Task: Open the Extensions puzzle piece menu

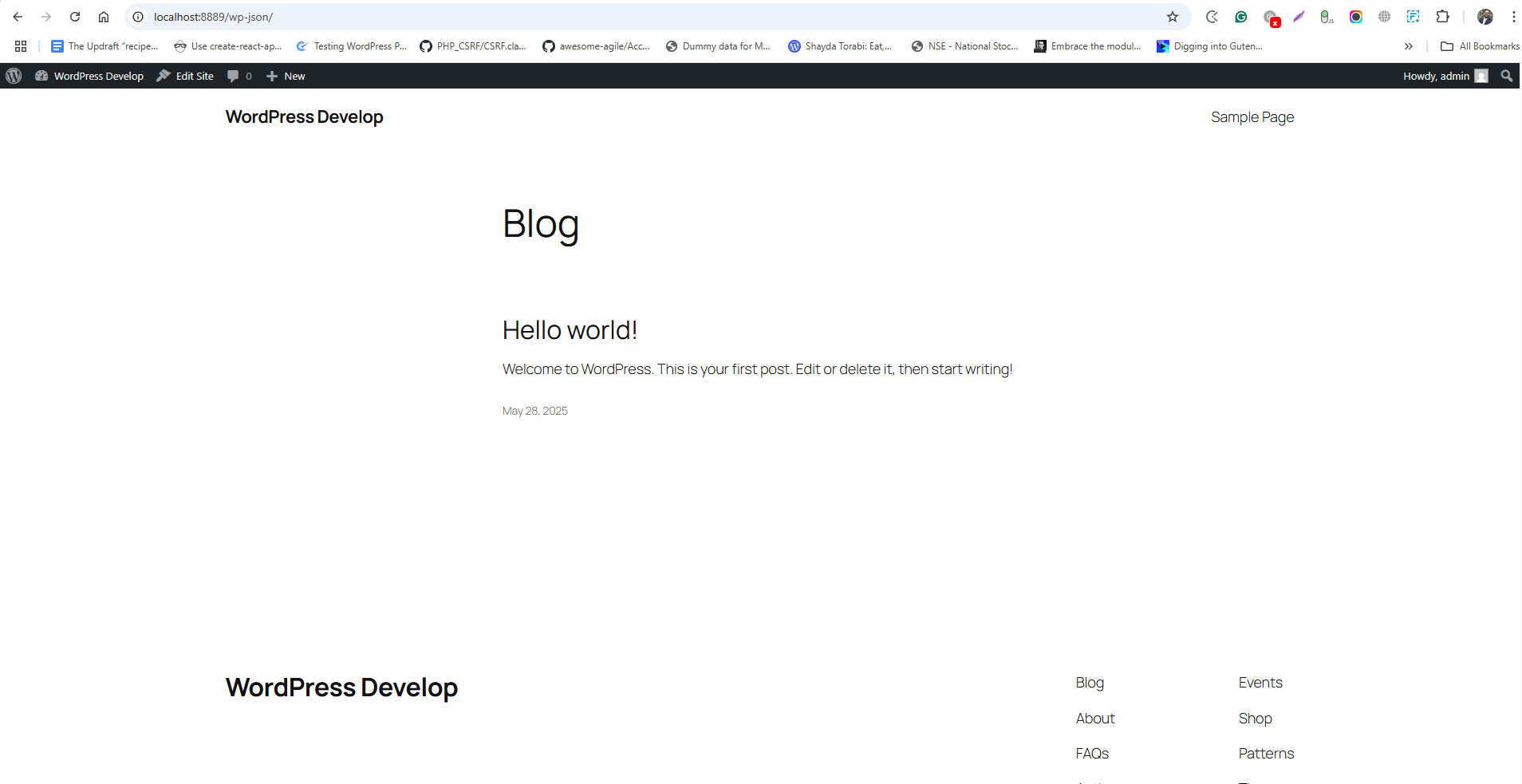Action: click(1442, 17)
